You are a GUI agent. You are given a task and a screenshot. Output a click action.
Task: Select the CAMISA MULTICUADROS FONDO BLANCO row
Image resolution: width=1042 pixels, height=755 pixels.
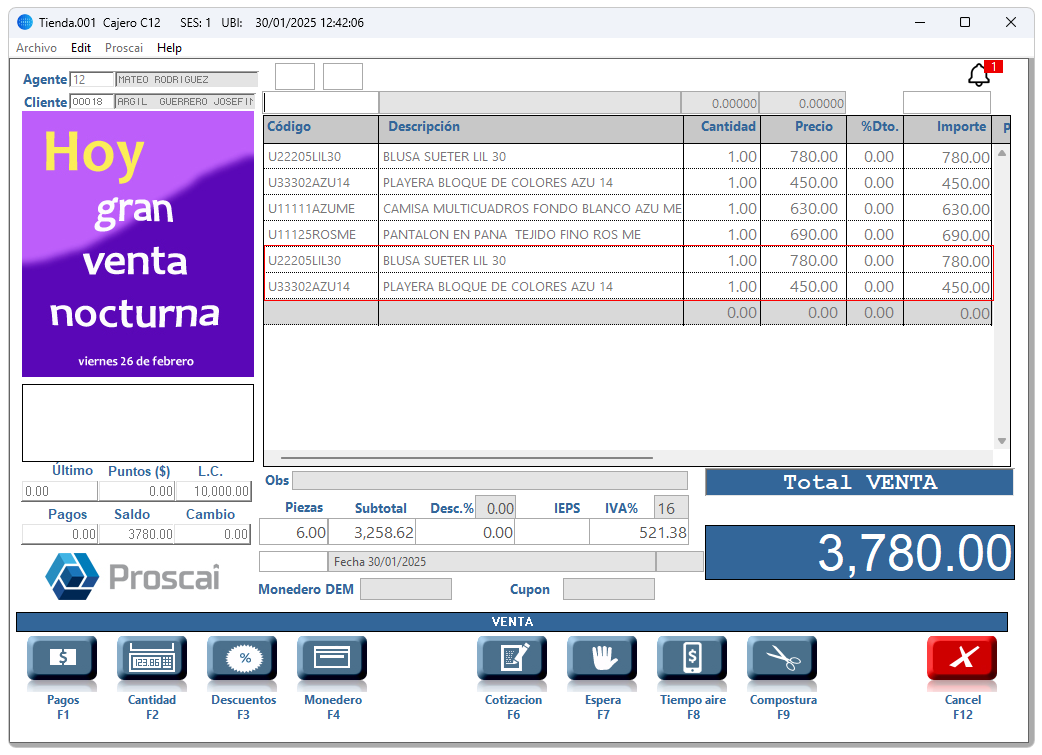628,209
